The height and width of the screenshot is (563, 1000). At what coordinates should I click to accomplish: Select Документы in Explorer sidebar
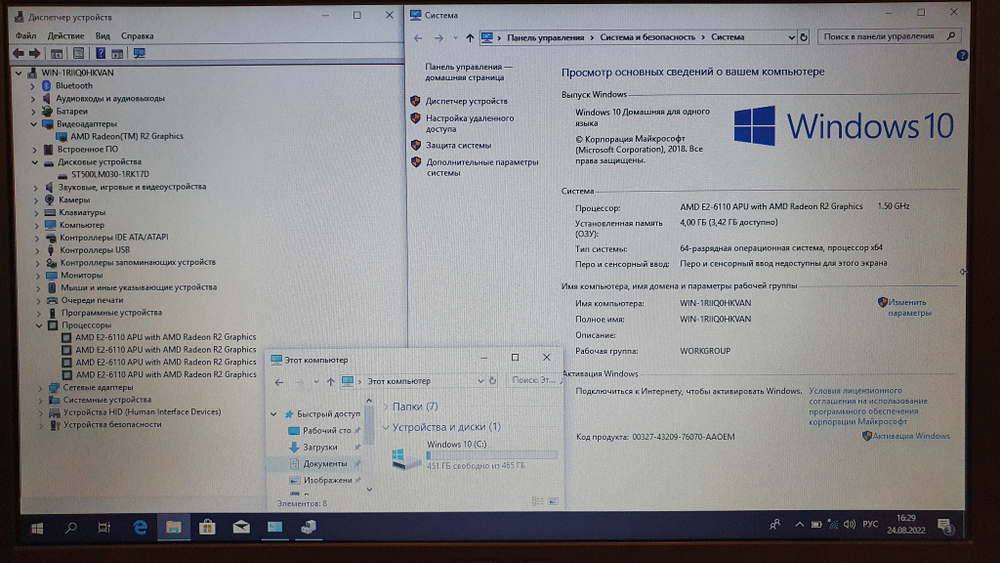(x=325, y=464)
